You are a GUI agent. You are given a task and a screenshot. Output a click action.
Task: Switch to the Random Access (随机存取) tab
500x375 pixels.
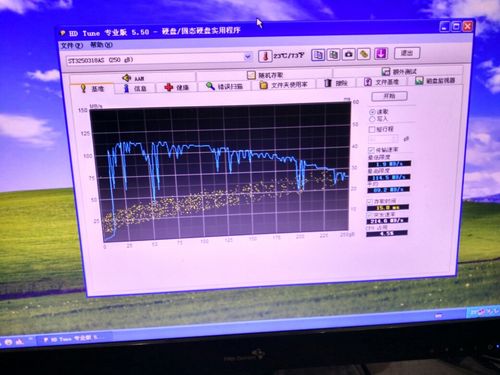265,75
